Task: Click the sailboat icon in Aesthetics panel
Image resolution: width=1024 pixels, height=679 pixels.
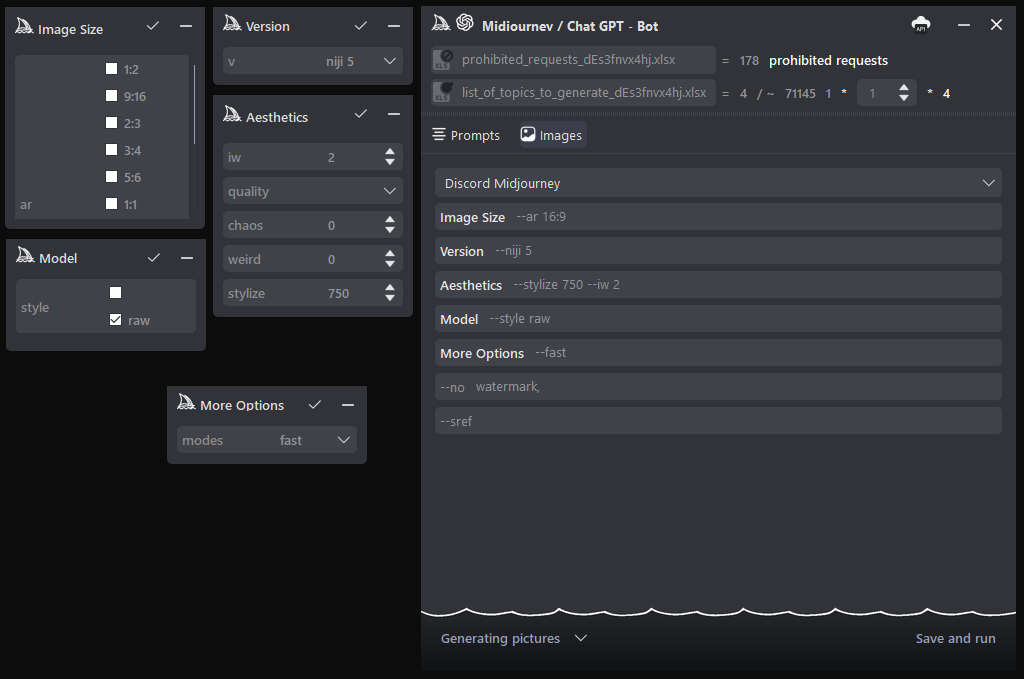Action: pyautogui.click(x=232, y=114)
